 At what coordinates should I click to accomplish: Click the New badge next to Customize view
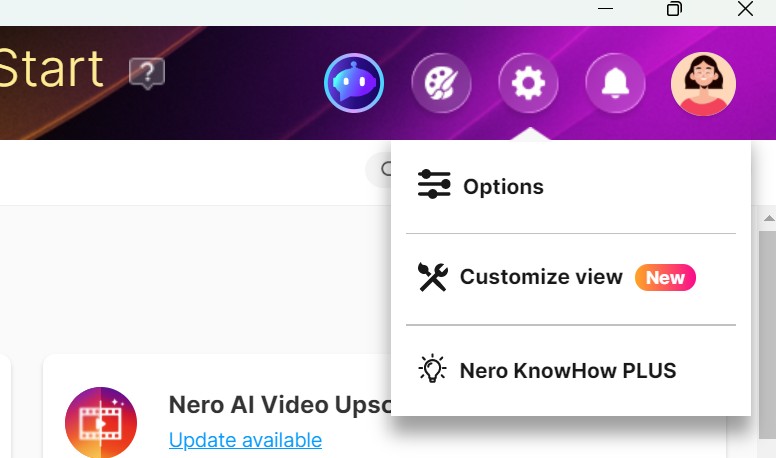point(665,277)
